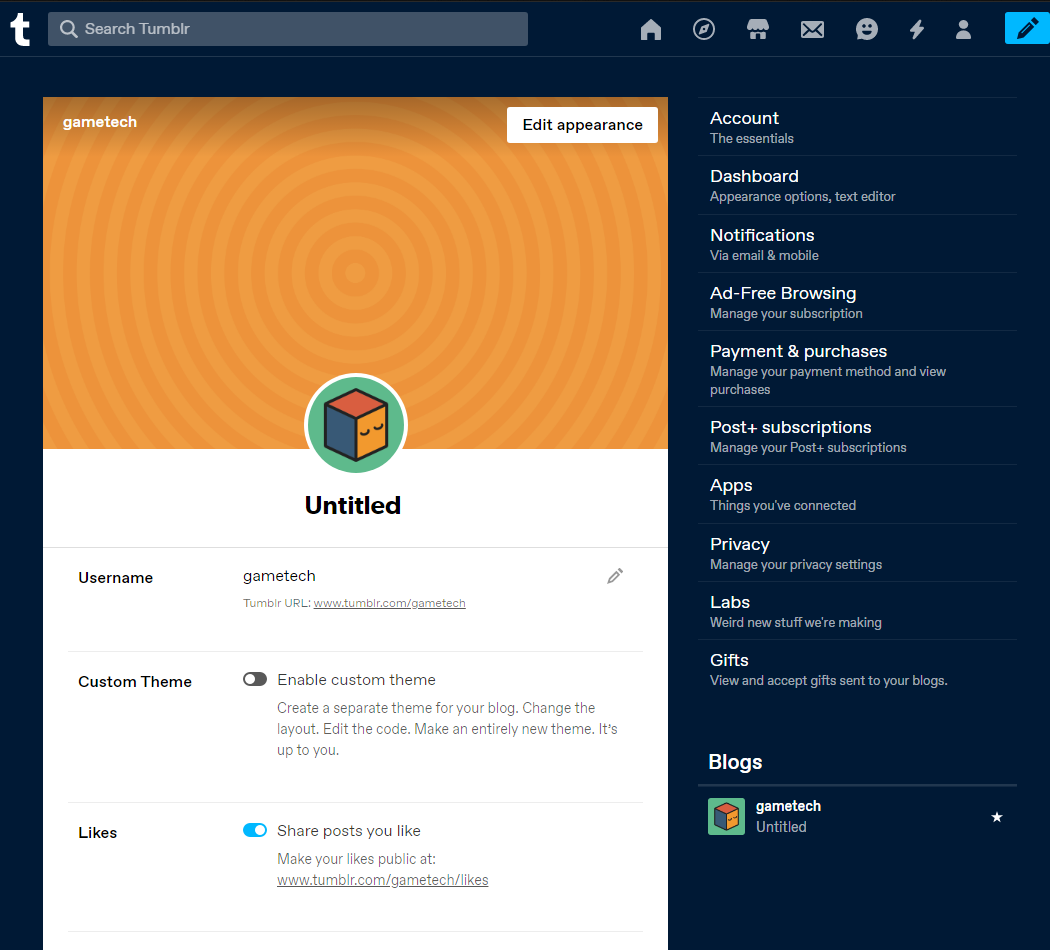Image resolution: width=1050 pixels, height=950 pixels.
Task: Select the gametech blog under Blogs
Action: [x=857, y=816]
